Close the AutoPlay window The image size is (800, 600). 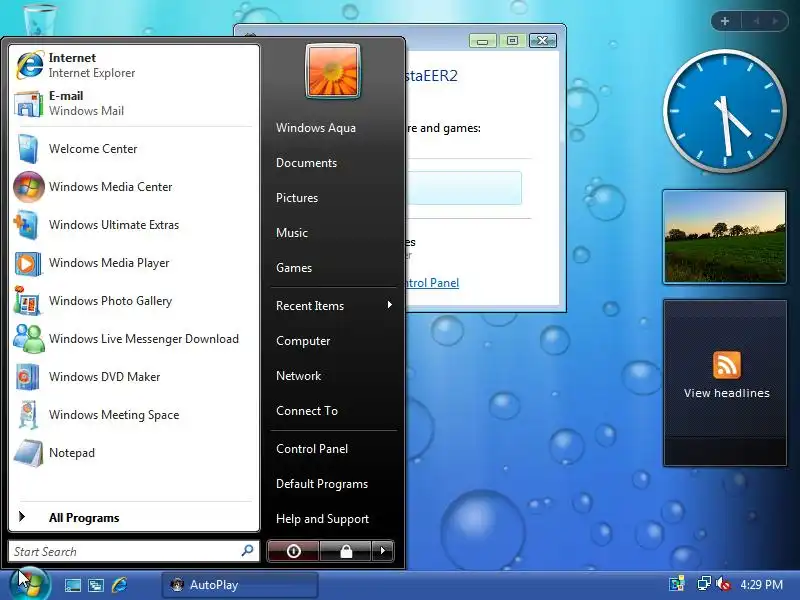coord(542,40)
